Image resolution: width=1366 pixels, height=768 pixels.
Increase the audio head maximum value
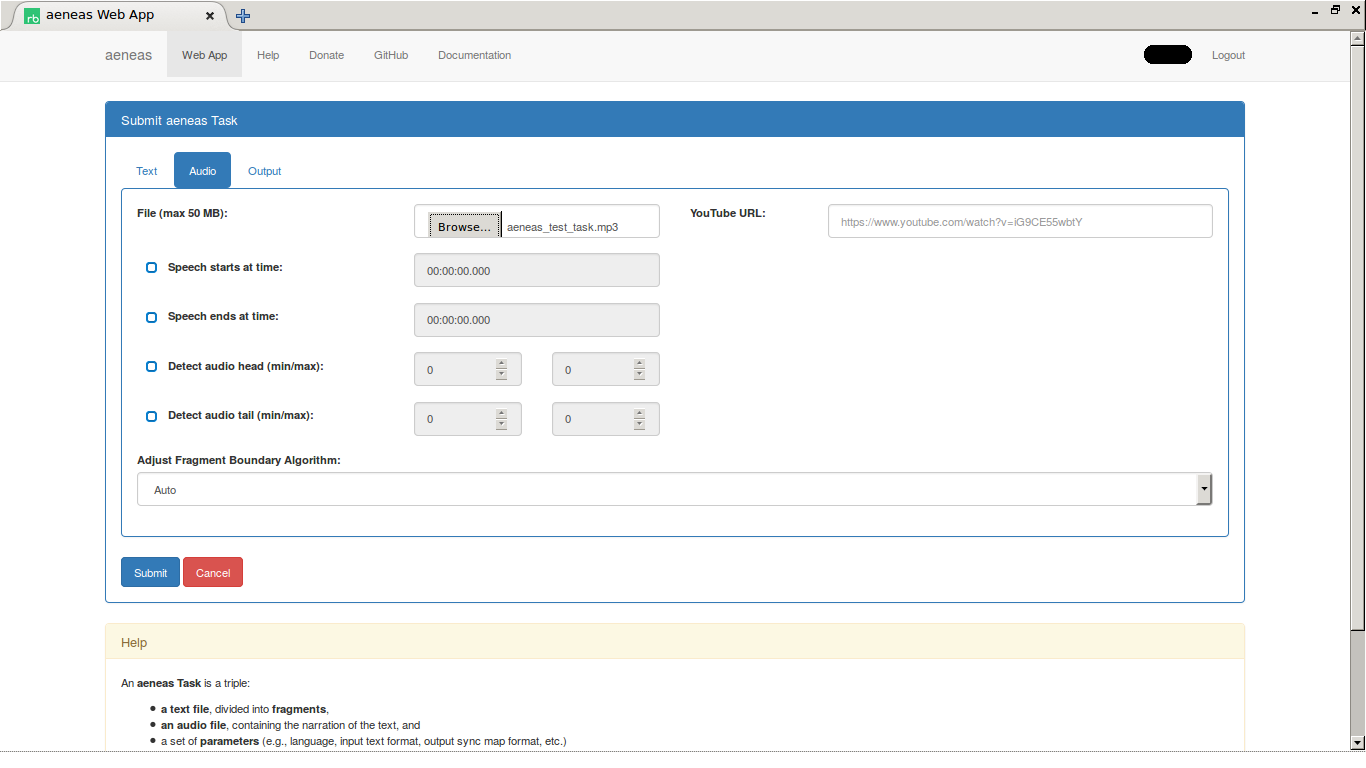639,364
